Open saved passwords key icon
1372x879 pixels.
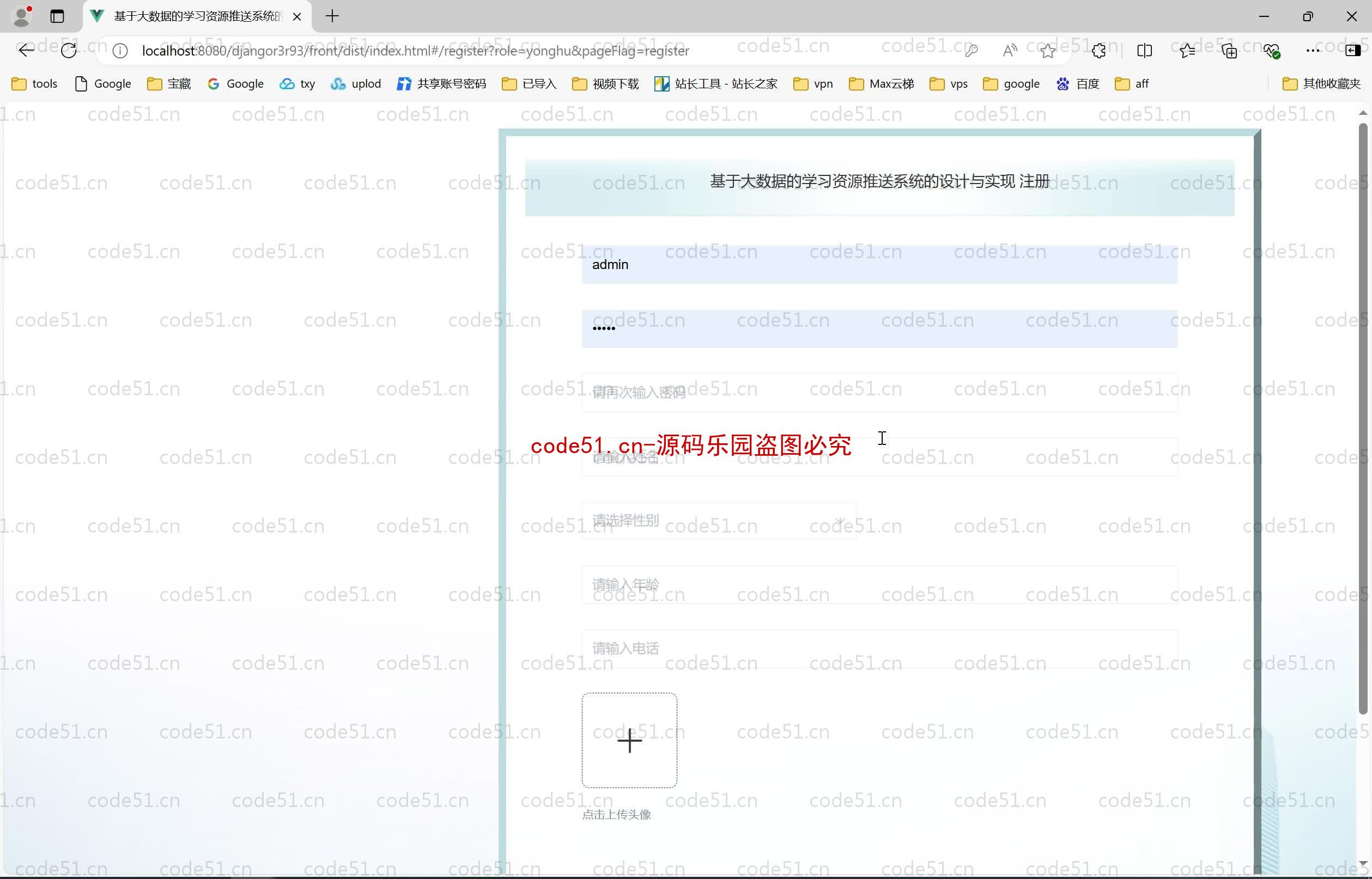[x=971, y=51]
